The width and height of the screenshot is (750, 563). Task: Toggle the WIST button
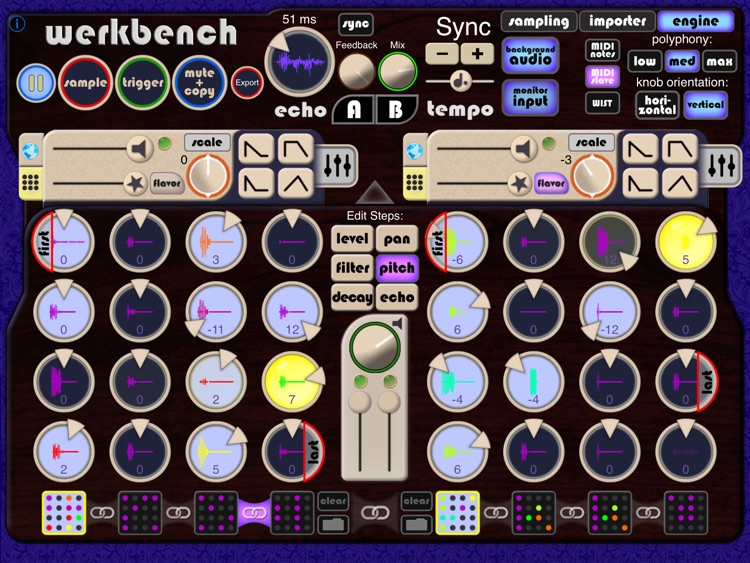click(x=602, y=103)
